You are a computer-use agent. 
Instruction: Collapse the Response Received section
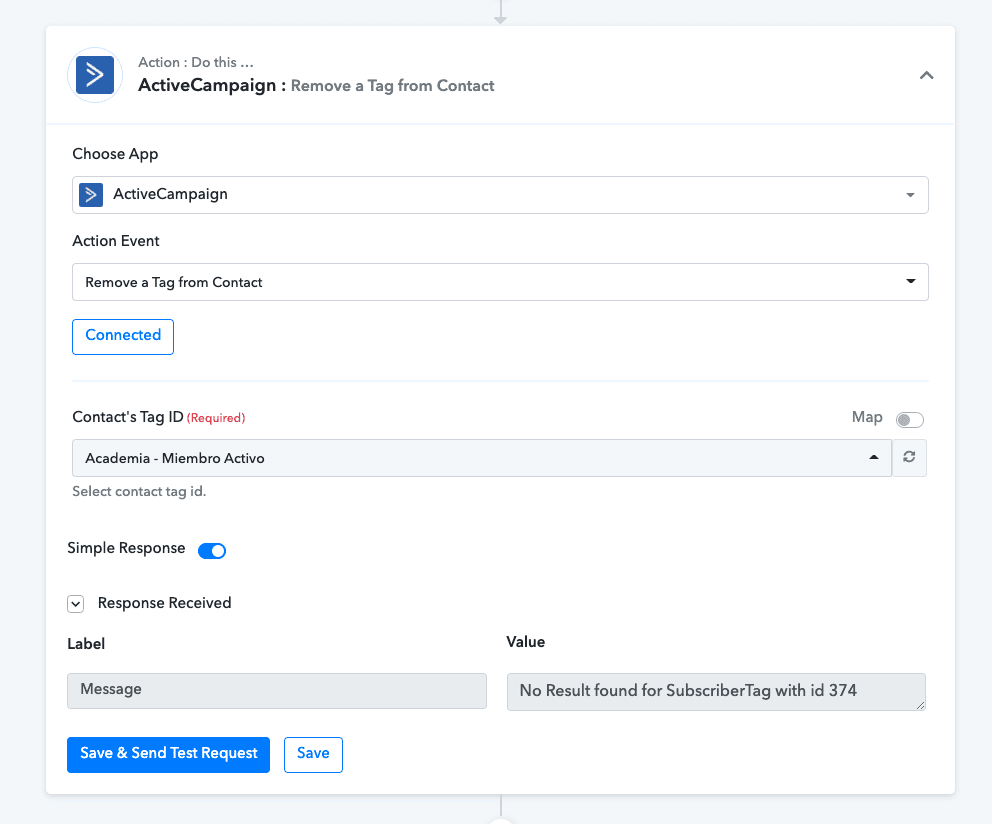tap(75, 604)
